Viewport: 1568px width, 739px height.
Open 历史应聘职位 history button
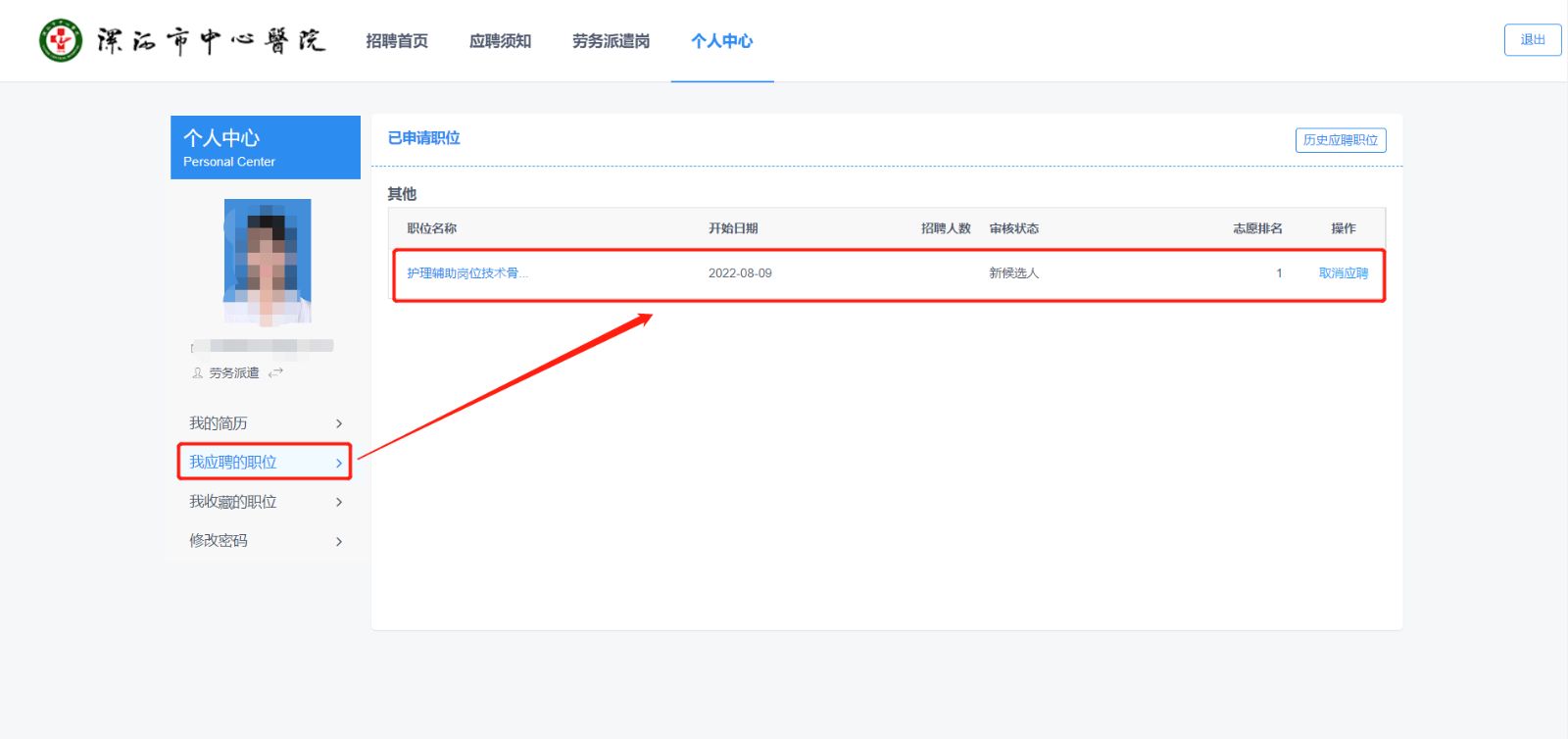coord(1340,140)
